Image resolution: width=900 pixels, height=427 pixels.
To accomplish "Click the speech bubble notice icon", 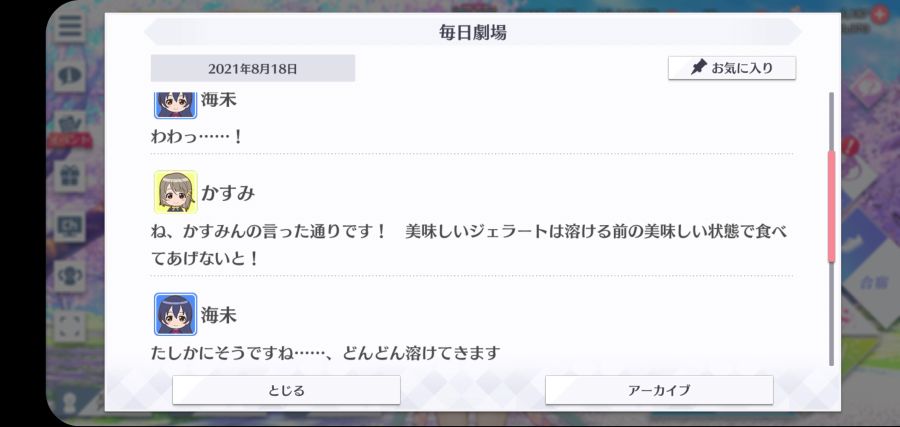I will click(70, 75).
